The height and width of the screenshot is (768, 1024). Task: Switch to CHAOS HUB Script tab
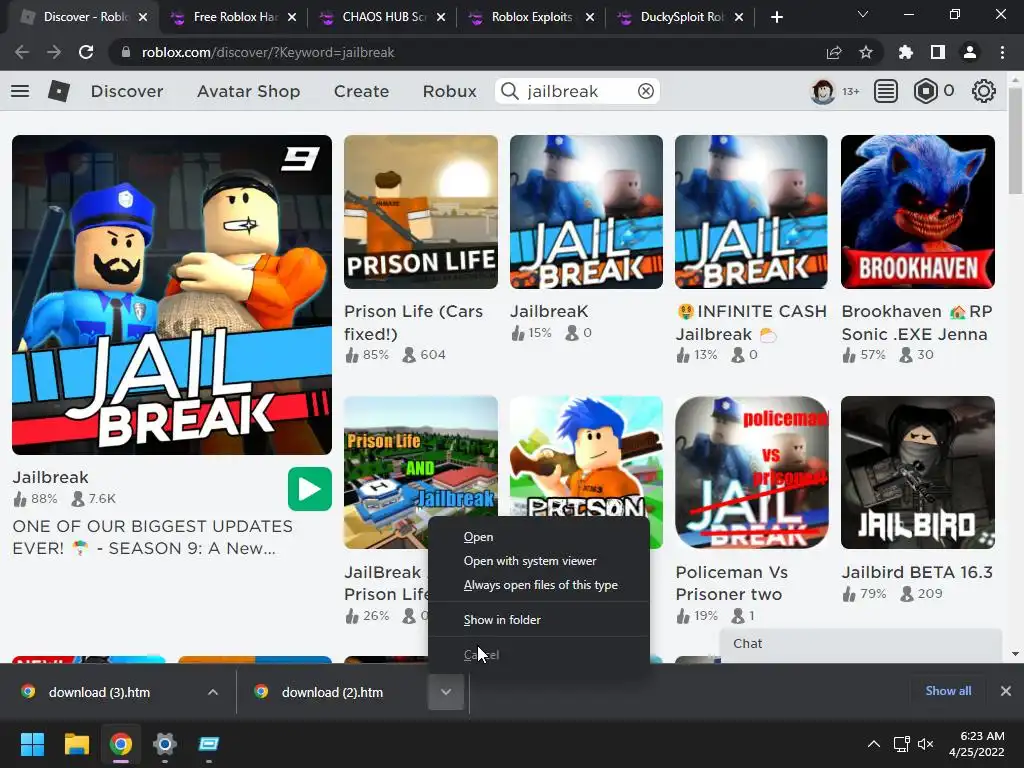pos(374,17)
